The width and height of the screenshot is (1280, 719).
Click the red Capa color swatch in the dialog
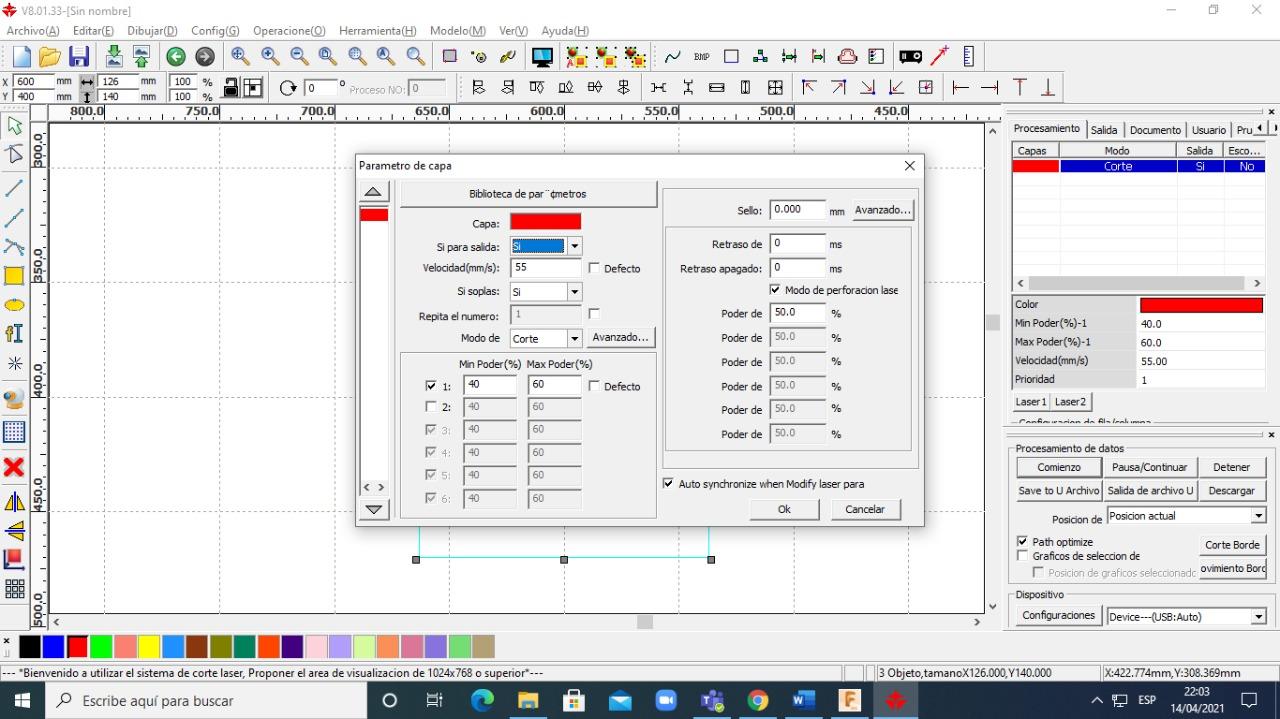point(545,222)
